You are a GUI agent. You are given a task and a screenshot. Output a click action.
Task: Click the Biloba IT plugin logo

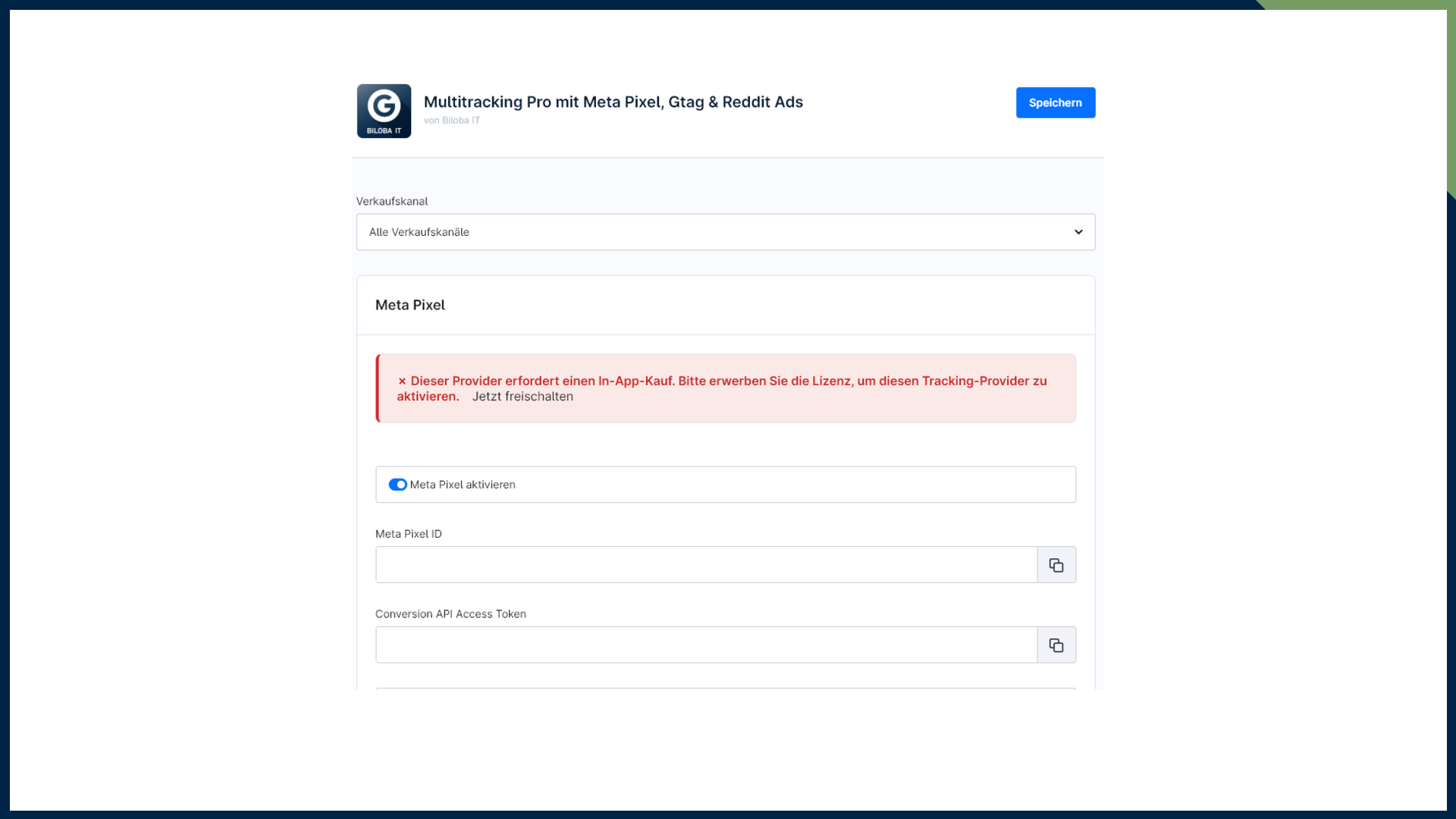[384, 111]
